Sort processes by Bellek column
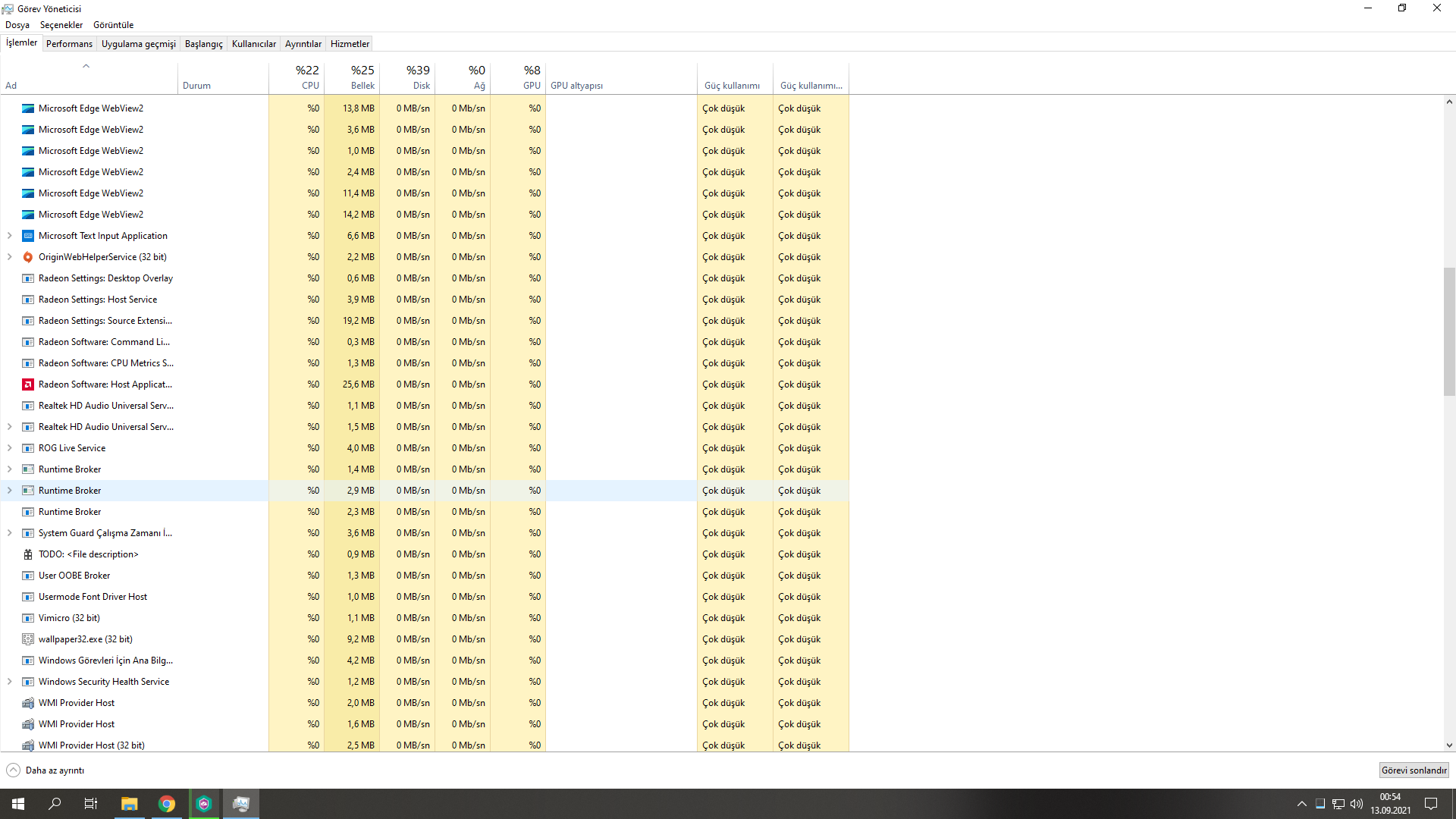The image size is (1456, 819). click(x=353, y=78)
